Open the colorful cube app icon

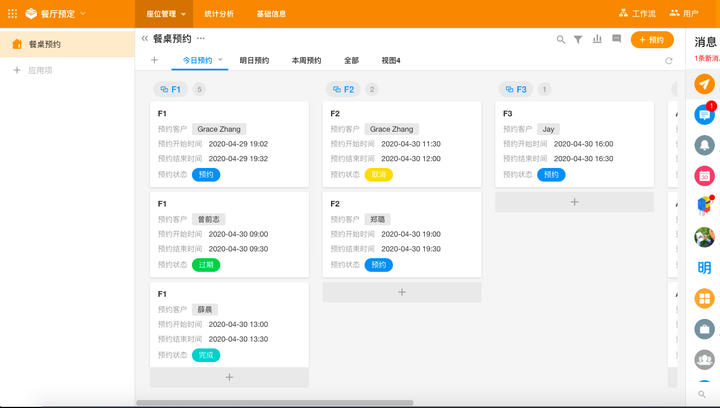704,206
